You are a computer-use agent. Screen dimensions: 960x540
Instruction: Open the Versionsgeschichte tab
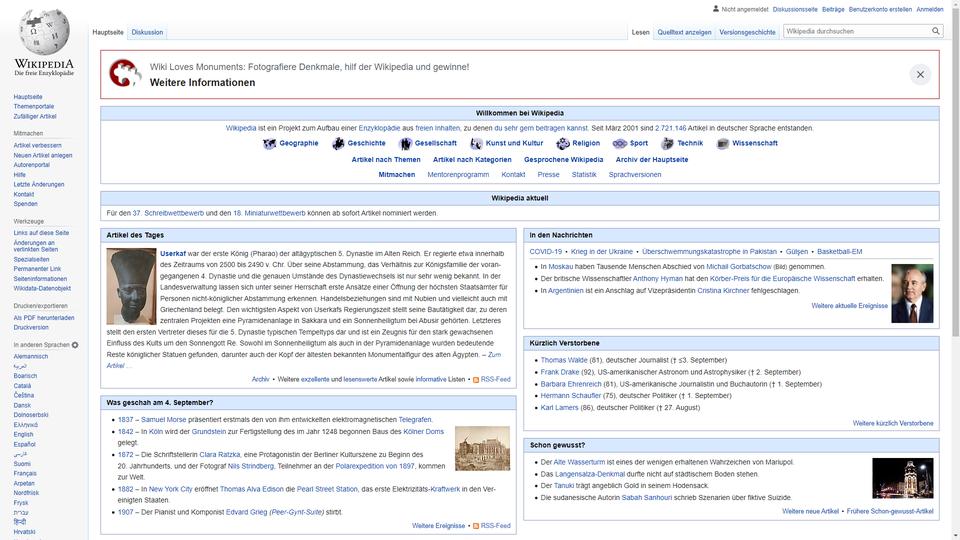point(747,32)
